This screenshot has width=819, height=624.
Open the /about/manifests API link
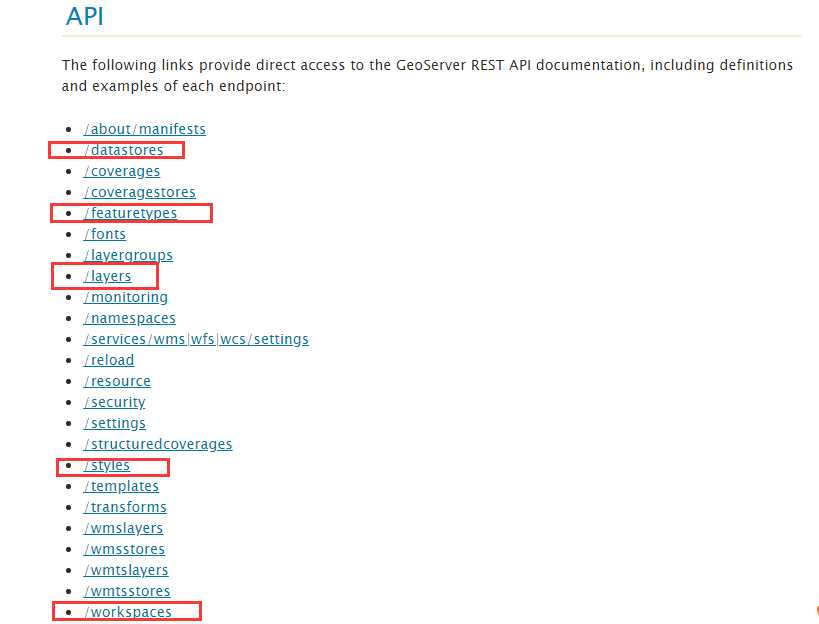coord(145,129)
